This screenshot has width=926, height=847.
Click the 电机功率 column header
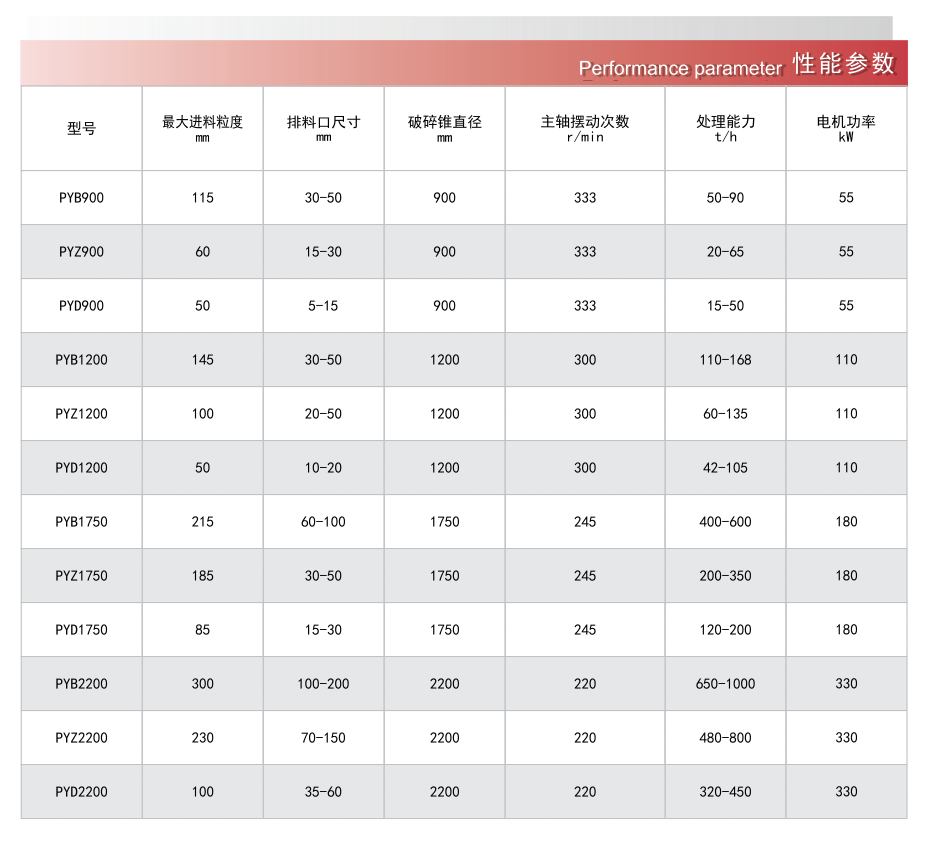pyautogui.click(x=846, y=123)
